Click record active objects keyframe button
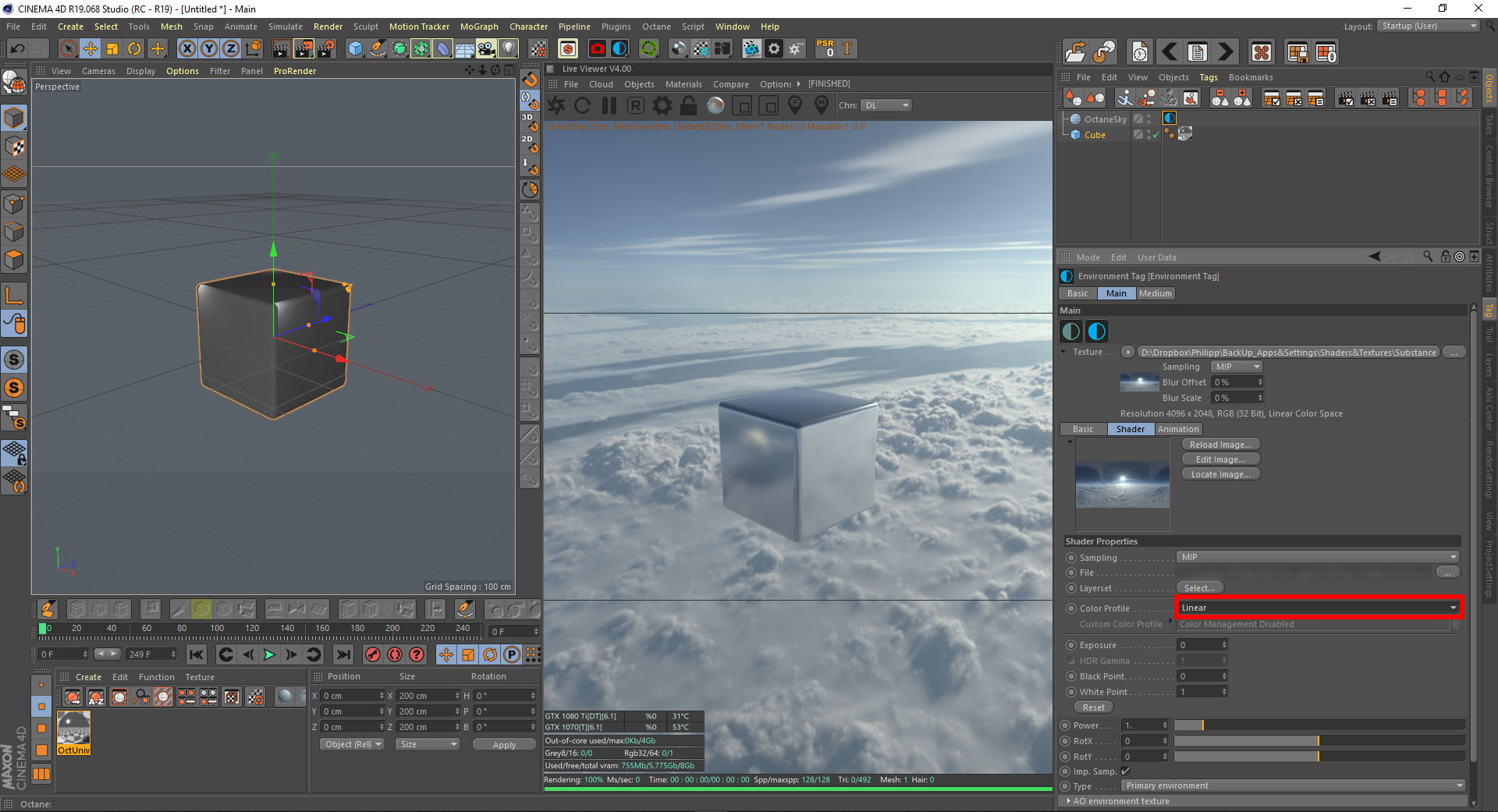This screenshot has height=812, width=1498. 373,654
